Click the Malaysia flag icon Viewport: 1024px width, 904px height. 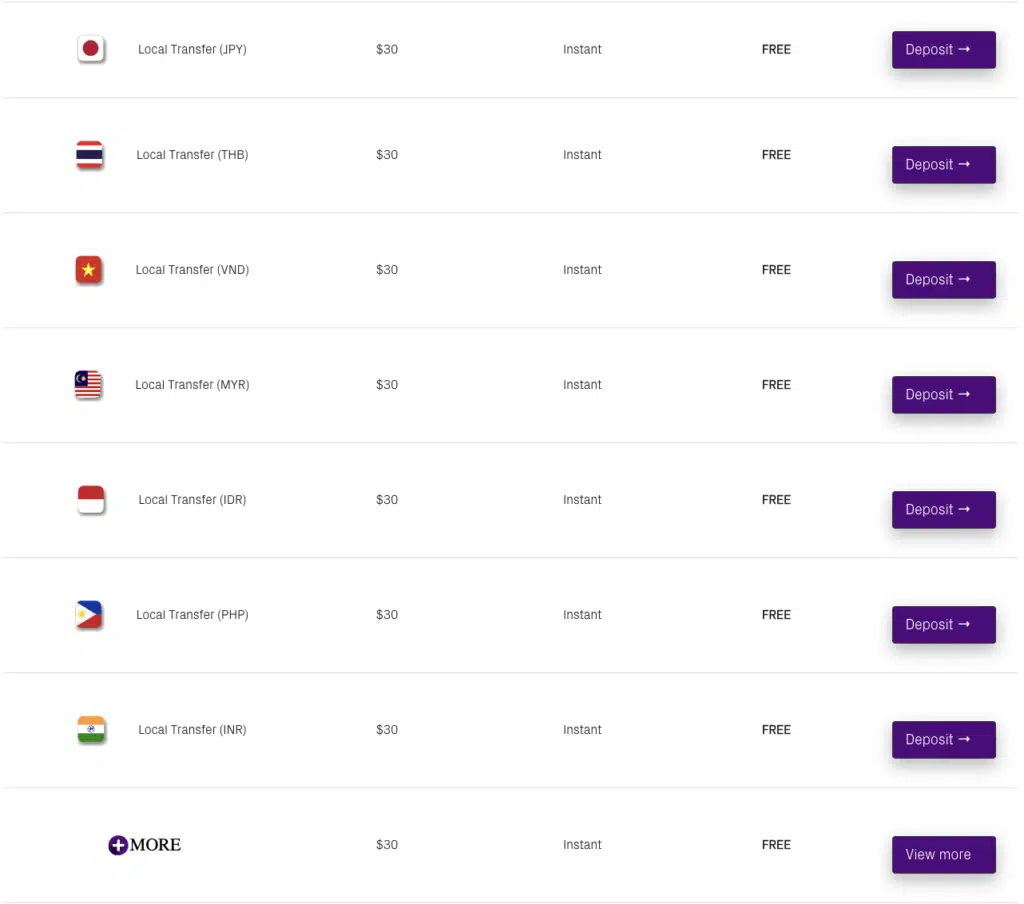point(88,385)
